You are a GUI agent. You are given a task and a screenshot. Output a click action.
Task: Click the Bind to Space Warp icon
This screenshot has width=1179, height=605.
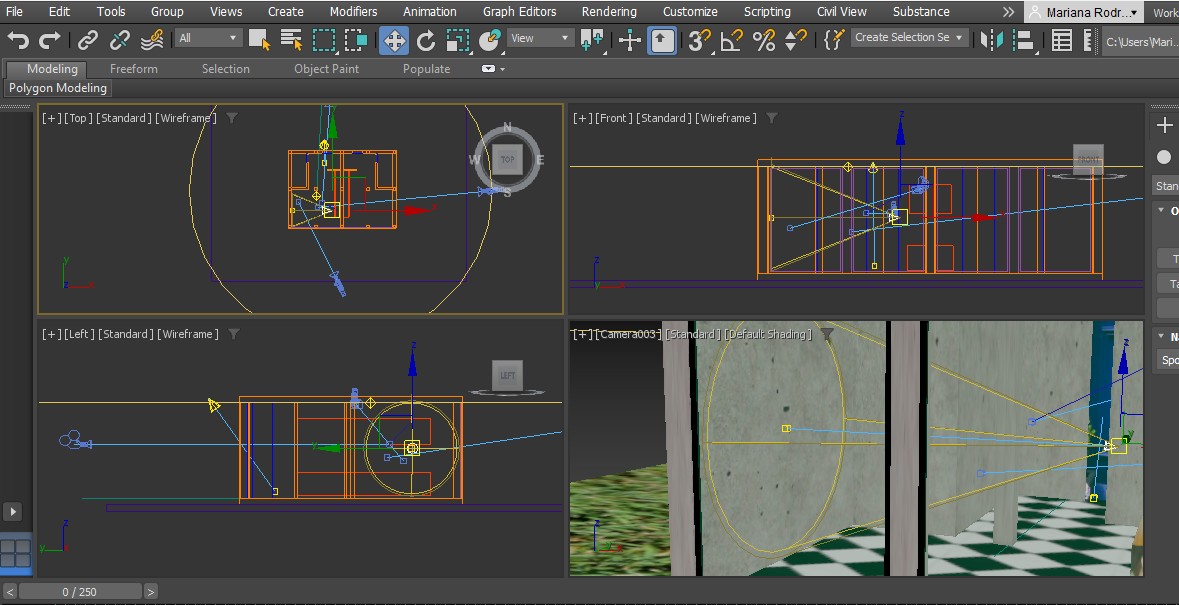(x=152, y=40)
